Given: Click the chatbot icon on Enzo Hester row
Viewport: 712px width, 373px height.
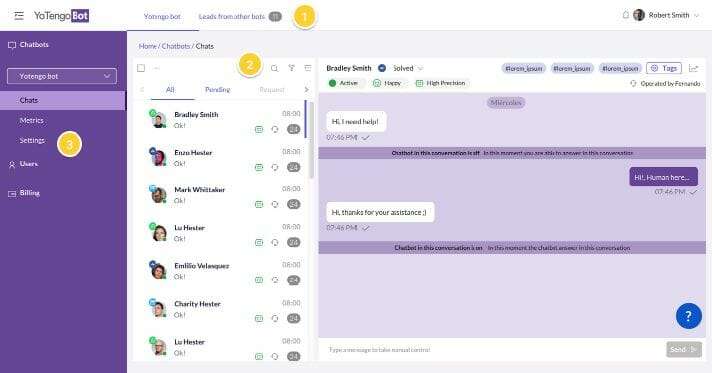Looking at the screenshot, I should coord(259,168).
